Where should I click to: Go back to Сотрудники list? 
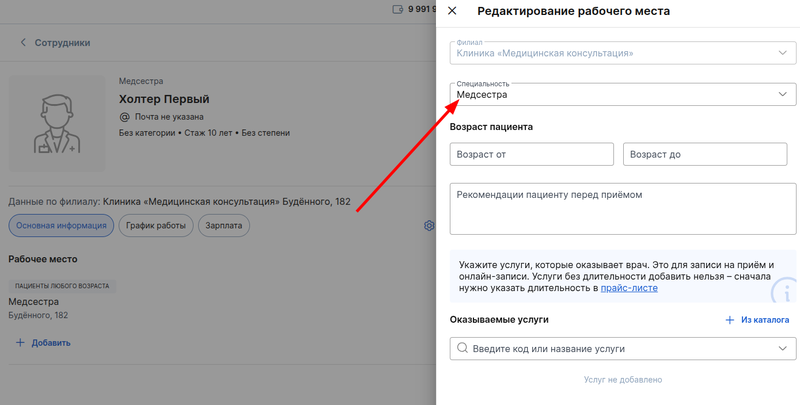(62, 43)
